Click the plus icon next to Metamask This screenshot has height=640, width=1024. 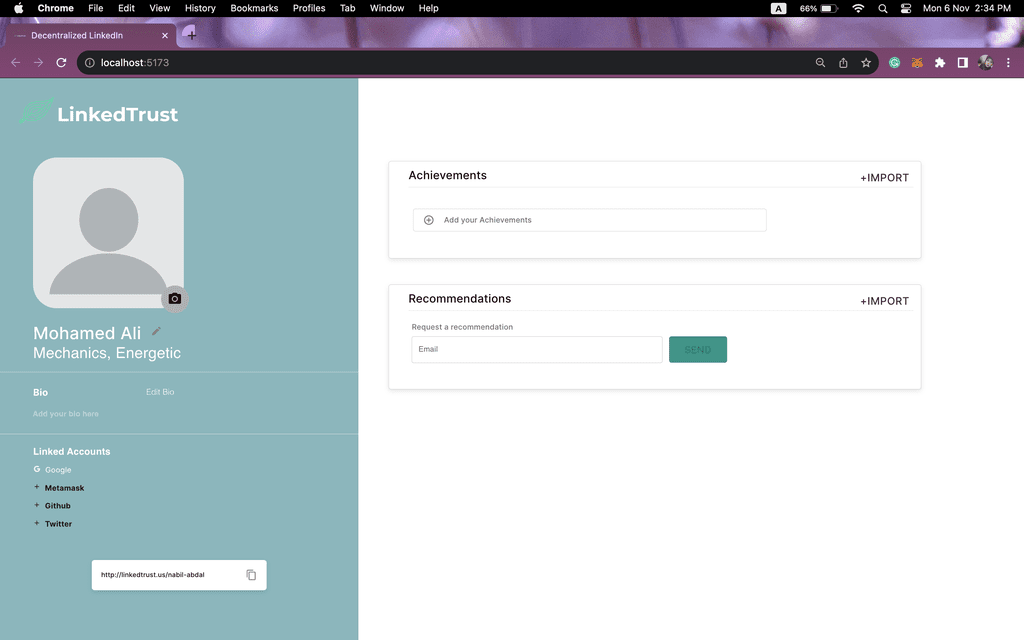[37, 487]
